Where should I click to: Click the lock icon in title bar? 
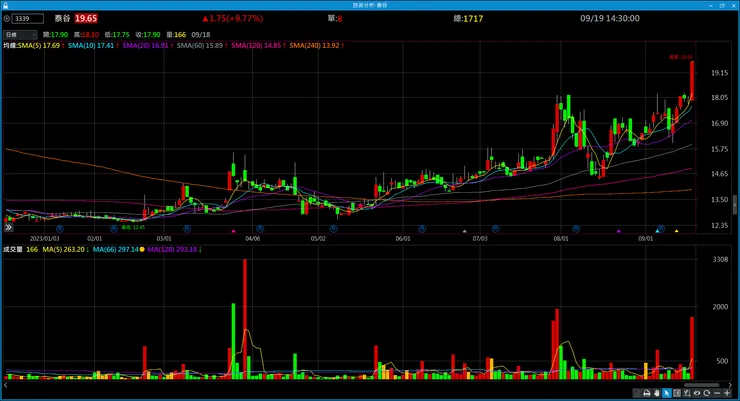coord(6,5)
